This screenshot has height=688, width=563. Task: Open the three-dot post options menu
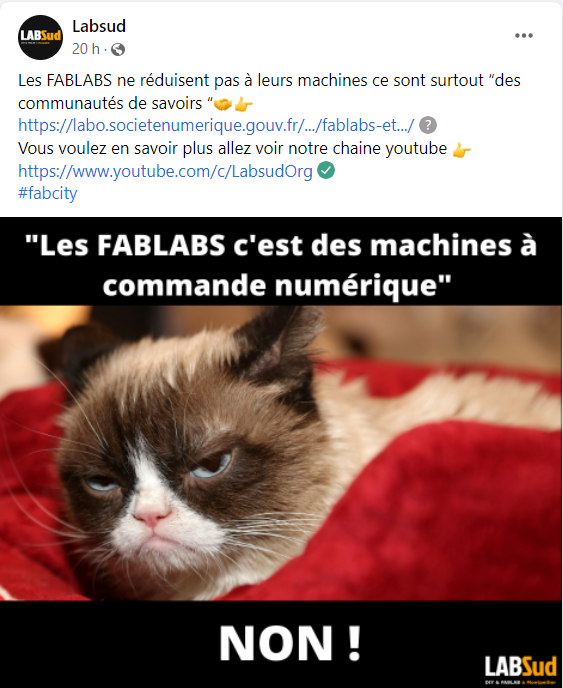[x=524, y=36]
